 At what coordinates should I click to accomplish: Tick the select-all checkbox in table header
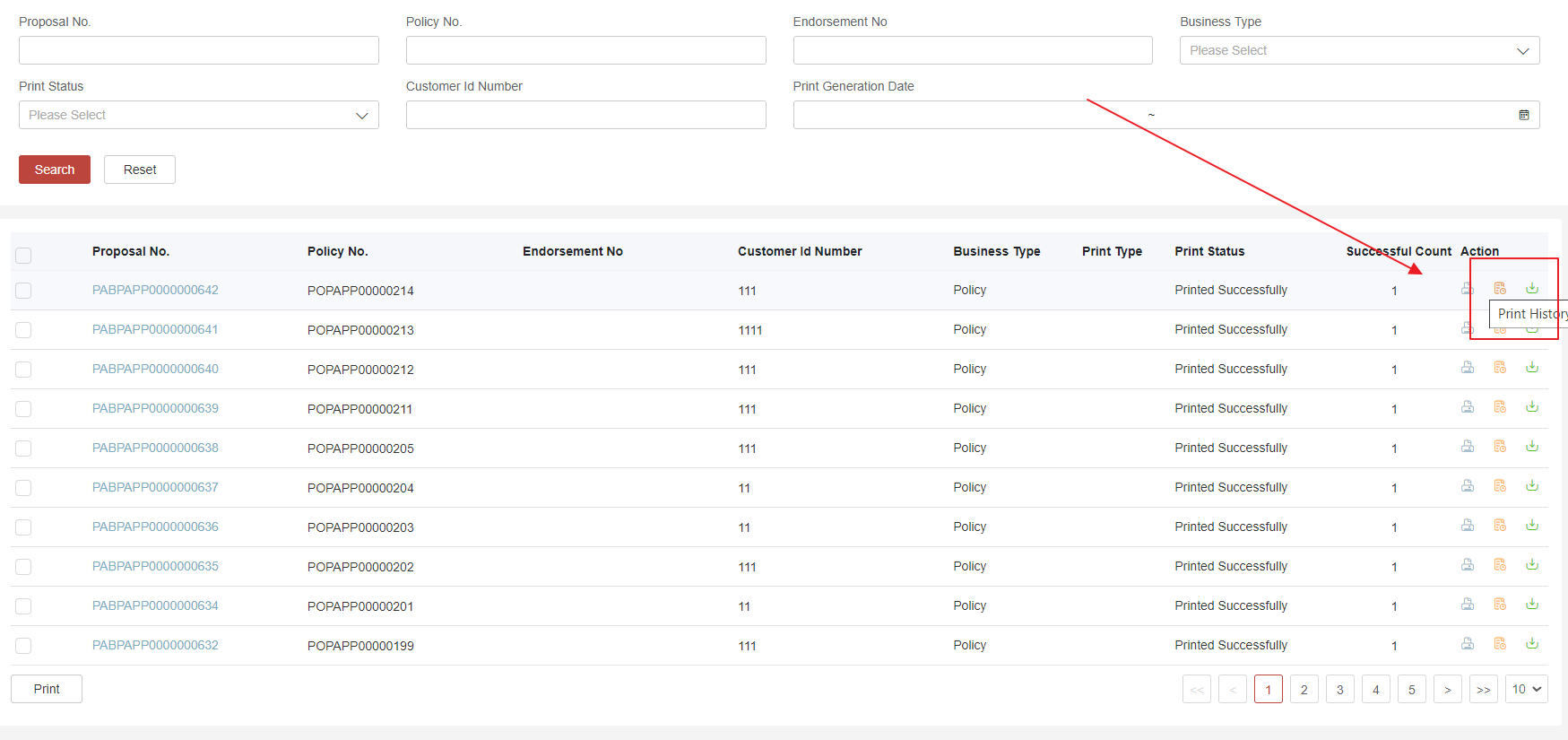coord(23,255)
